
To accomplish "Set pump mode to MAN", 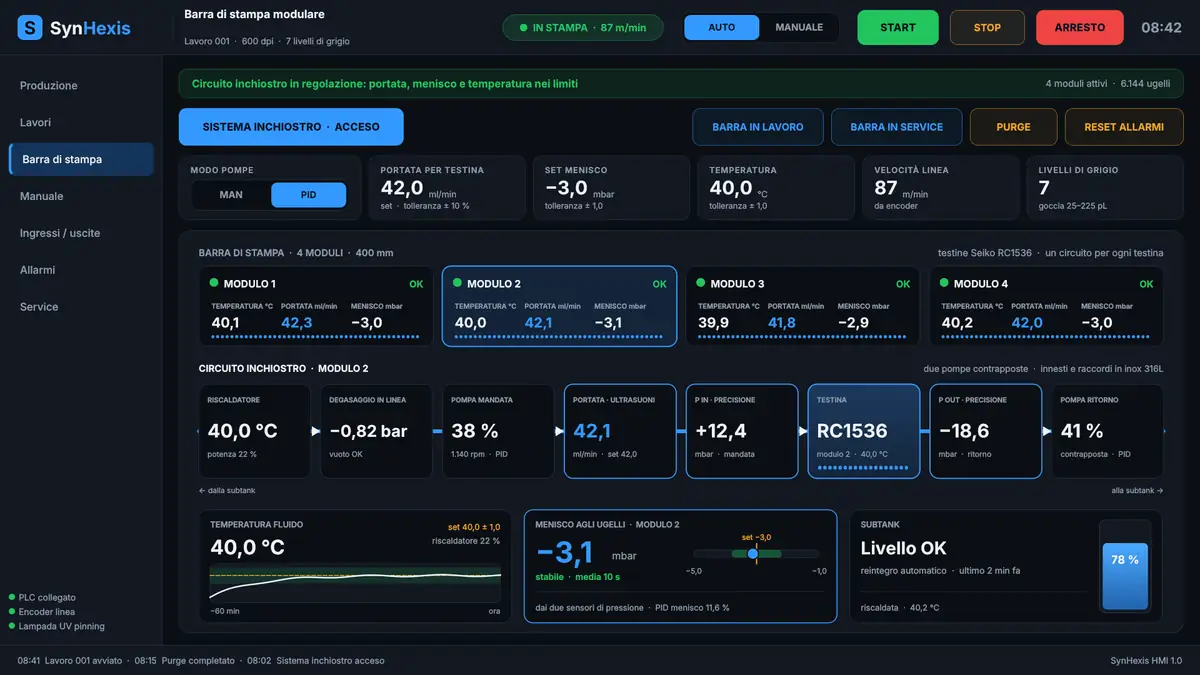I will (x=231, y=195).
